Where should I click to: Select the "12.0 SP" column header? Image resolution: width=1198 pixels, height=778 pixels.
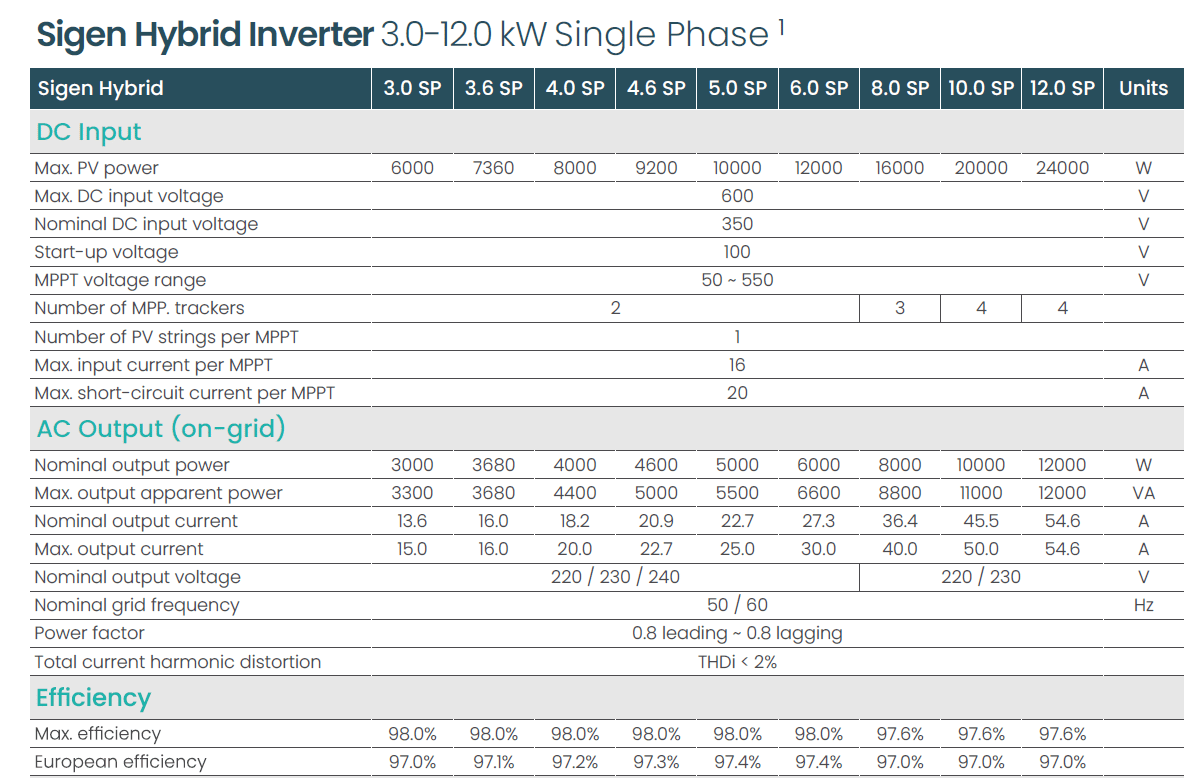[1062, 88]
